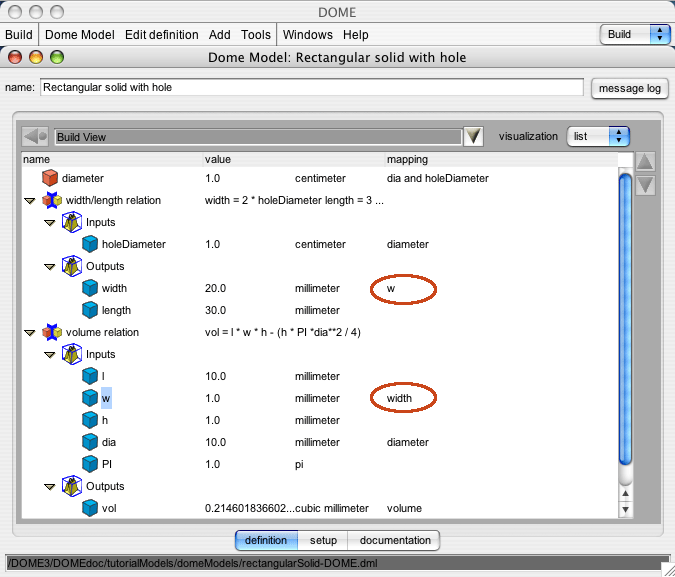Click the blue cube icon for dia
The height and width of the screenshot is (577, 675).
[90, 442]
